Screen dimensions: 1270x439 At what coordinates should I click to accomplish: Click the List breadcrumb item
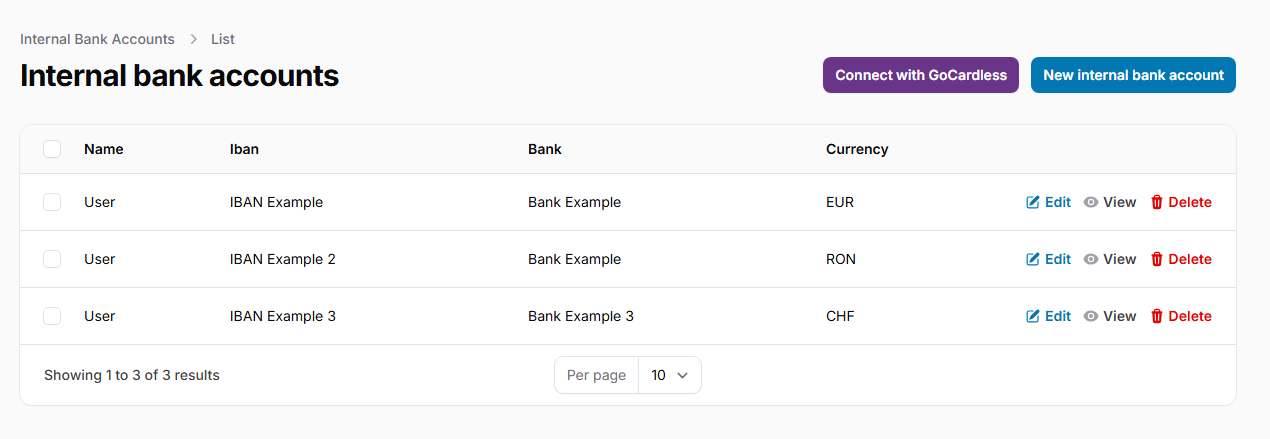tap(222, 39)
